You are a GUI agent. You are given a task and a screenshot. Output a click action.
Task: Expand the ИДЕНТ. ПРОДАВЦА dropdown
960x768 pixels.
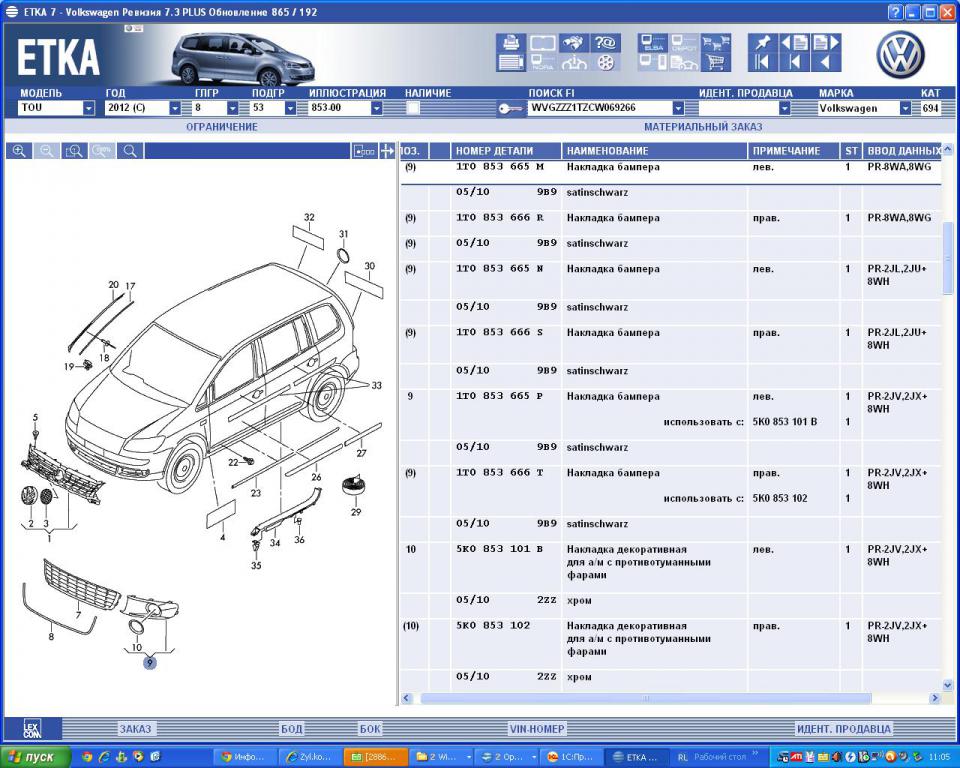(785, 108)
